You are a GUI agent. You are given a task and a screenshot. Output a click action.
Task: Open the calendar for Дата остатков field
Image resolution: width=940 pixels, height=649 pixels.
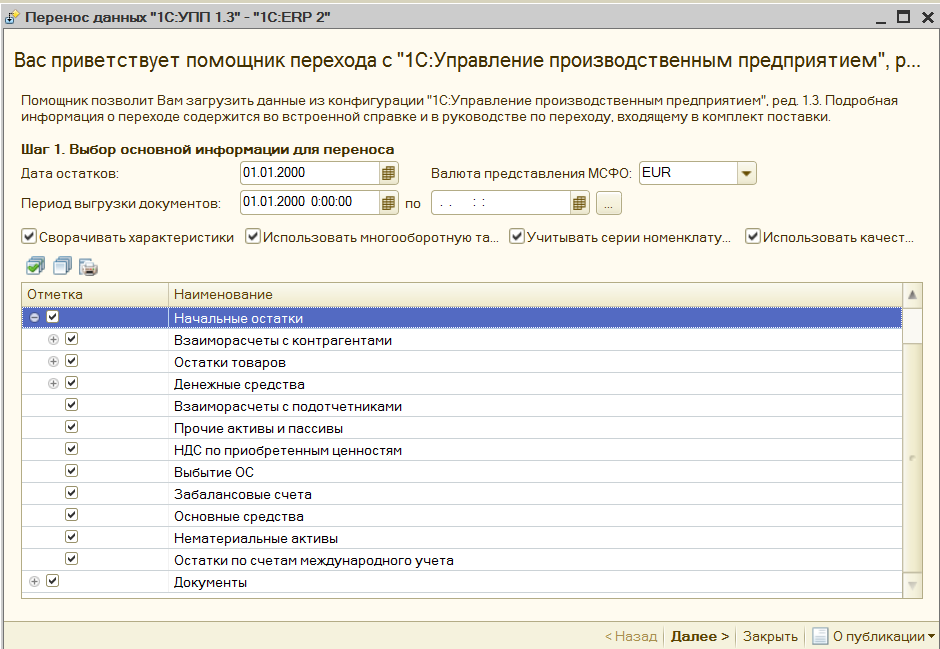[388, 172]
